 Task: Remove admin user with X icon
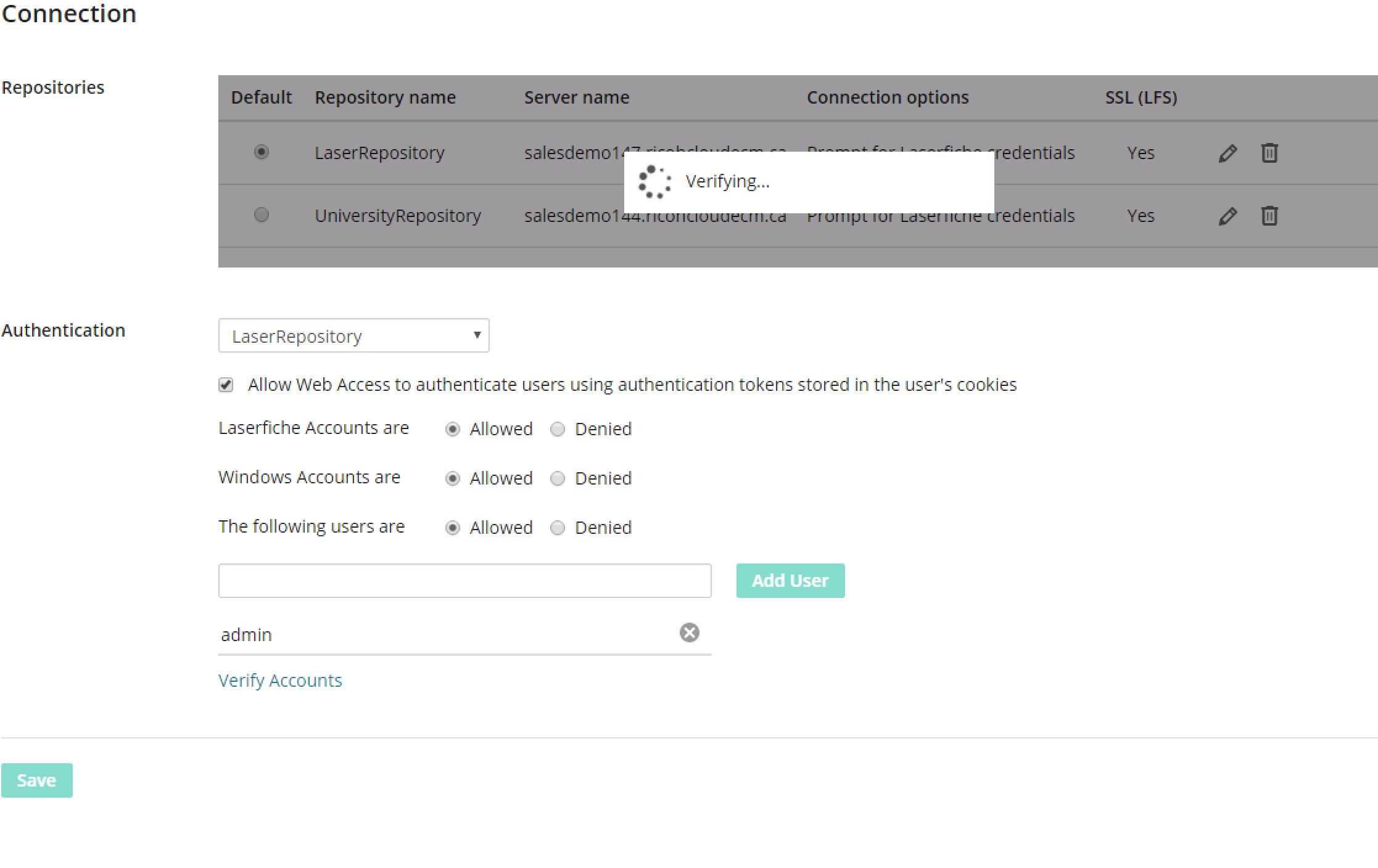coord(689,633)
